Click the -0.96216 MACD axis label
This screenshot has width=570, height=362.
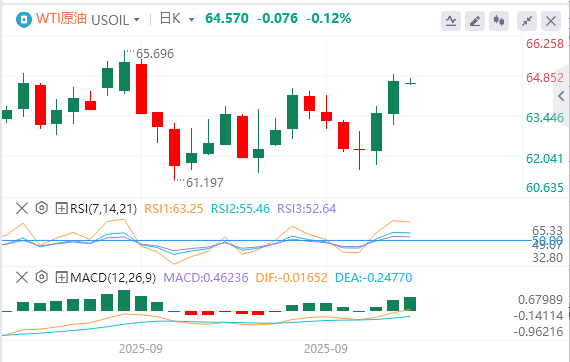pos(538,331)
